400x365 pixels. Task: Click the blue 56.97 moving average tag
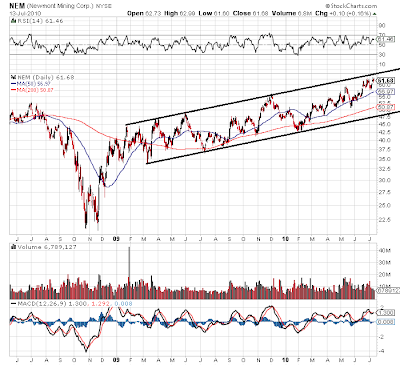click(386, 91)
